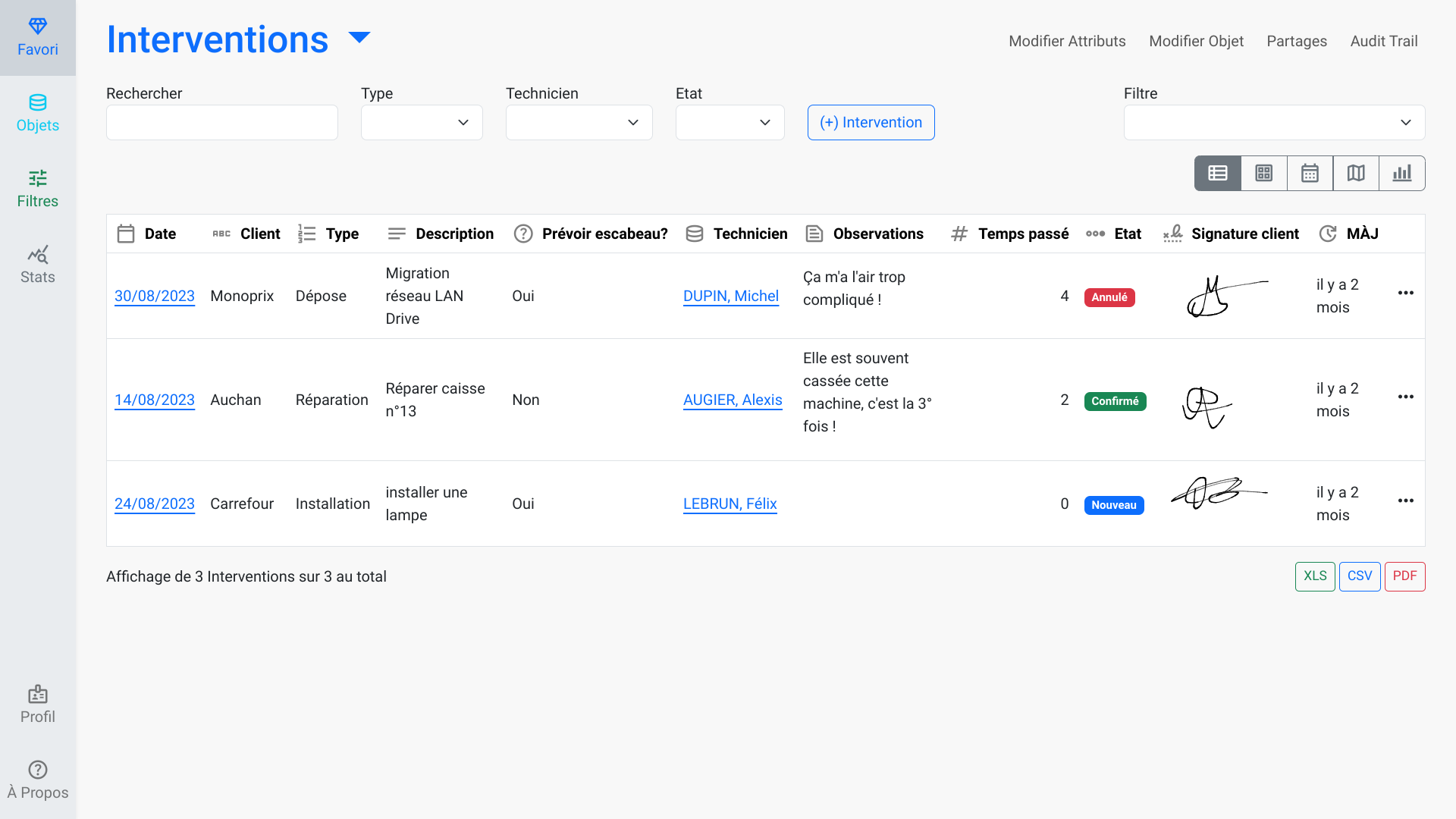Select the grid gallery view icon
Screen dimensions: 1456x819
1263,173
